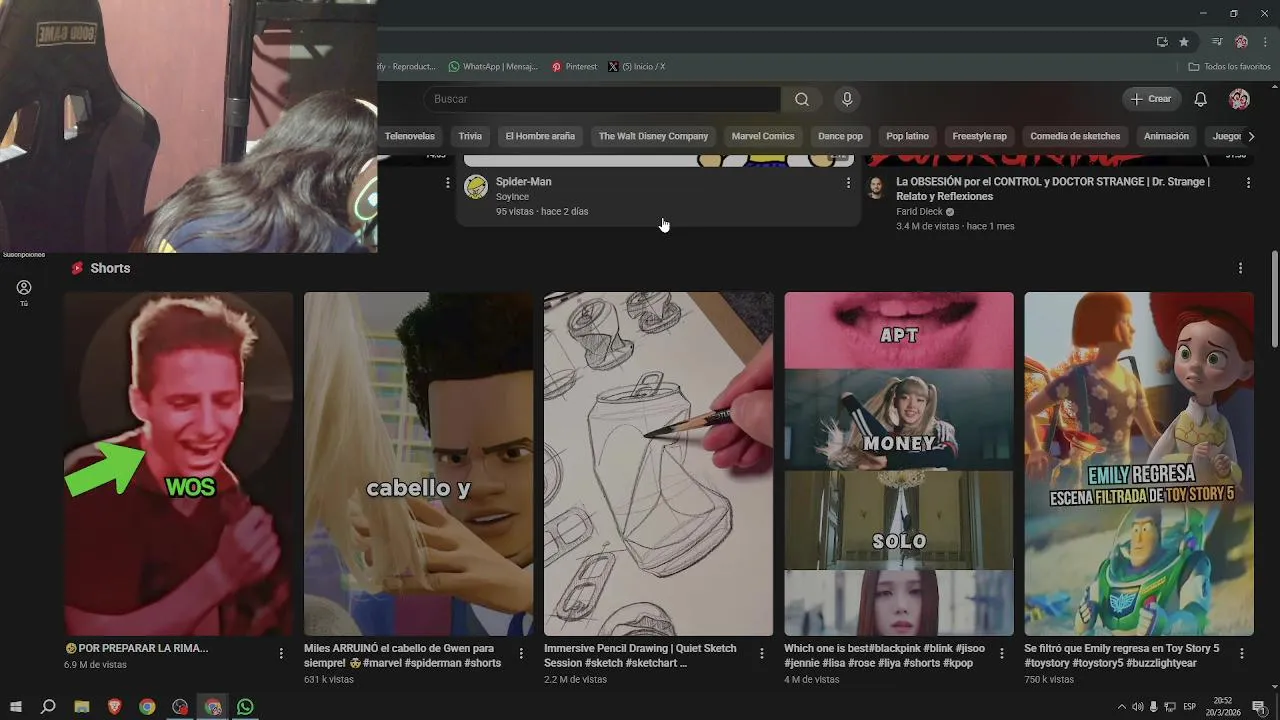Open Todos los favoritos folder

coord(1229,67)
